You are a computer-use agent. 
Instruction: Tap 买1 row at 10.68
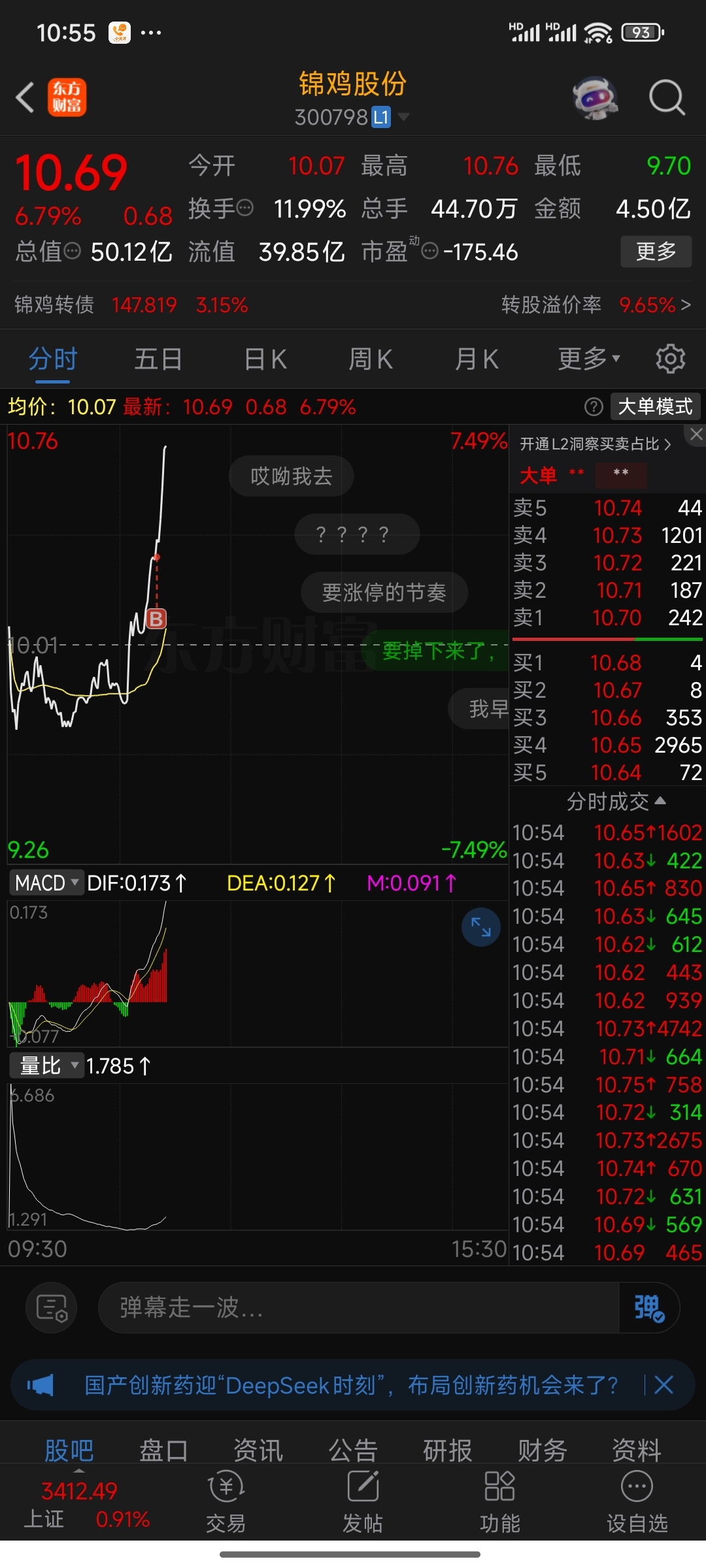(x=607, y=662)
